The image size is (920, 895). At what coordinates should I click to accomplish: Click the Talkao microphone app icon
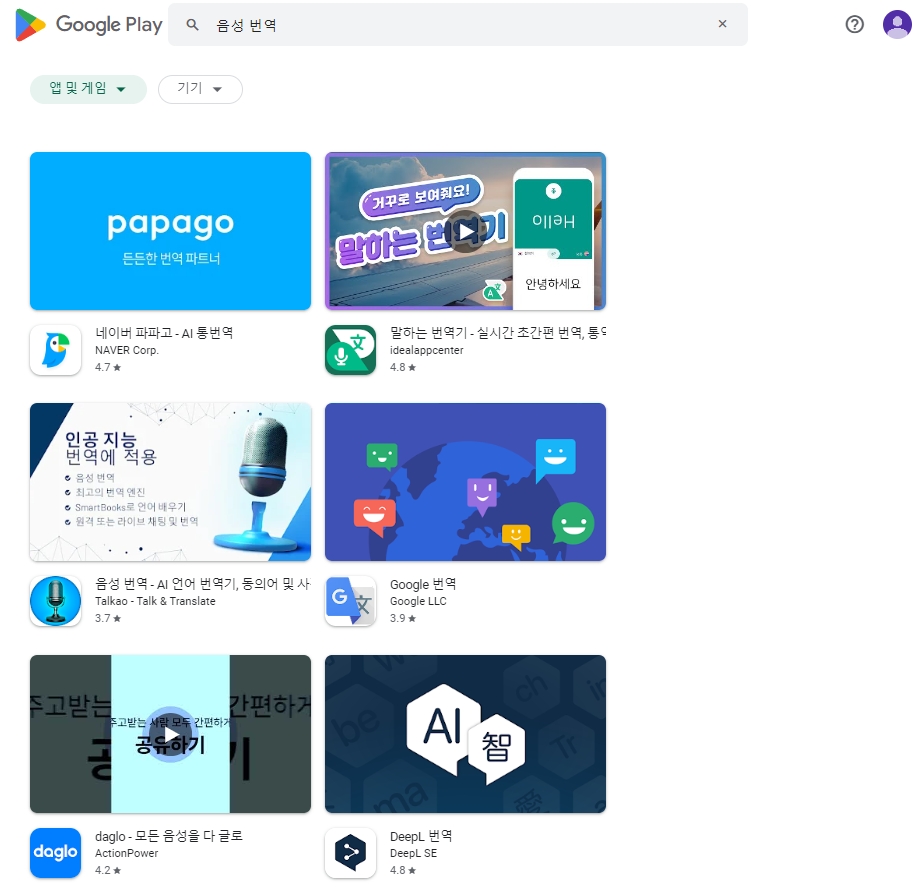pos(55,601)
